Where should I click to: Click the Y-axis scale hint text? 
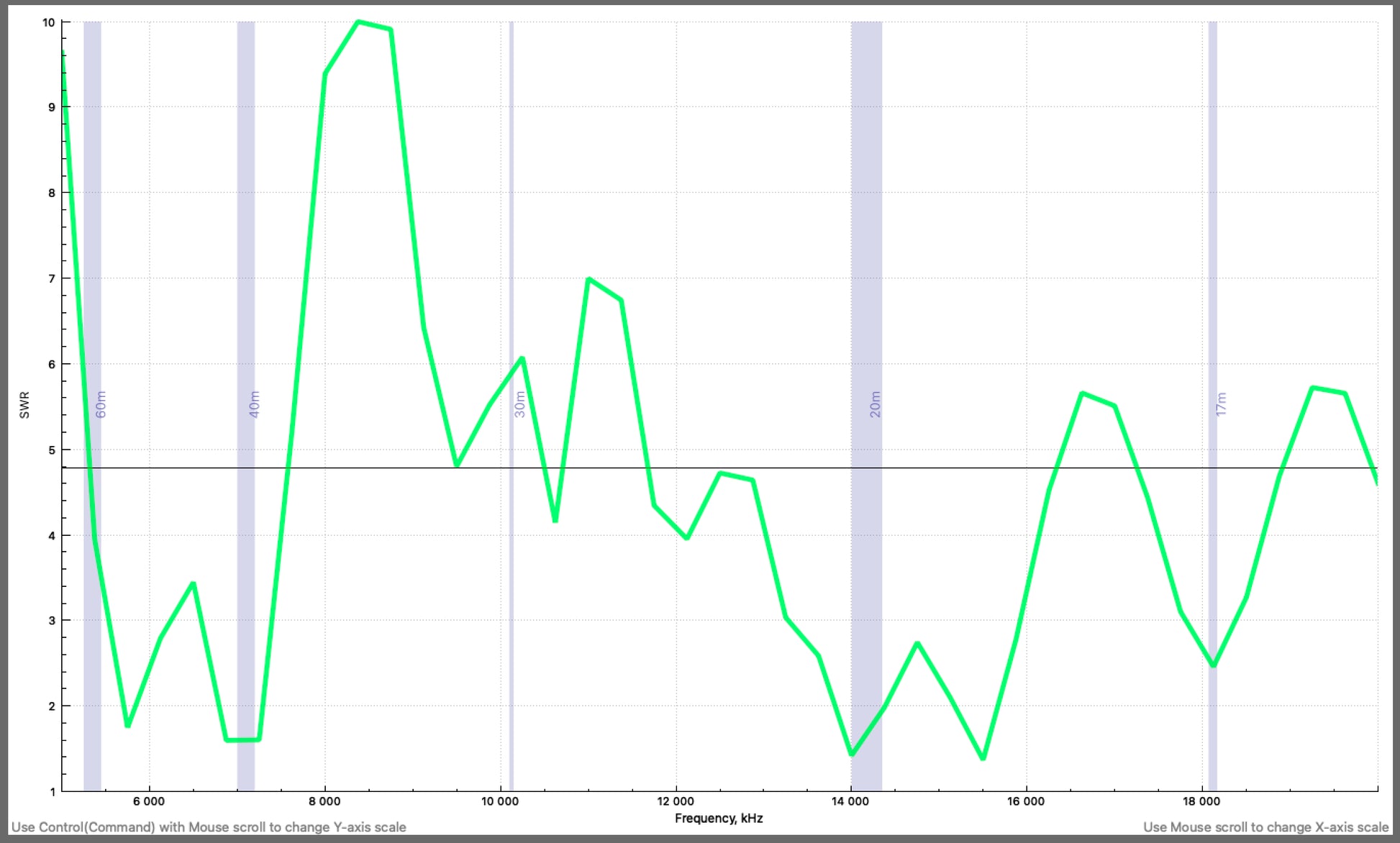[x=210, y=827]
